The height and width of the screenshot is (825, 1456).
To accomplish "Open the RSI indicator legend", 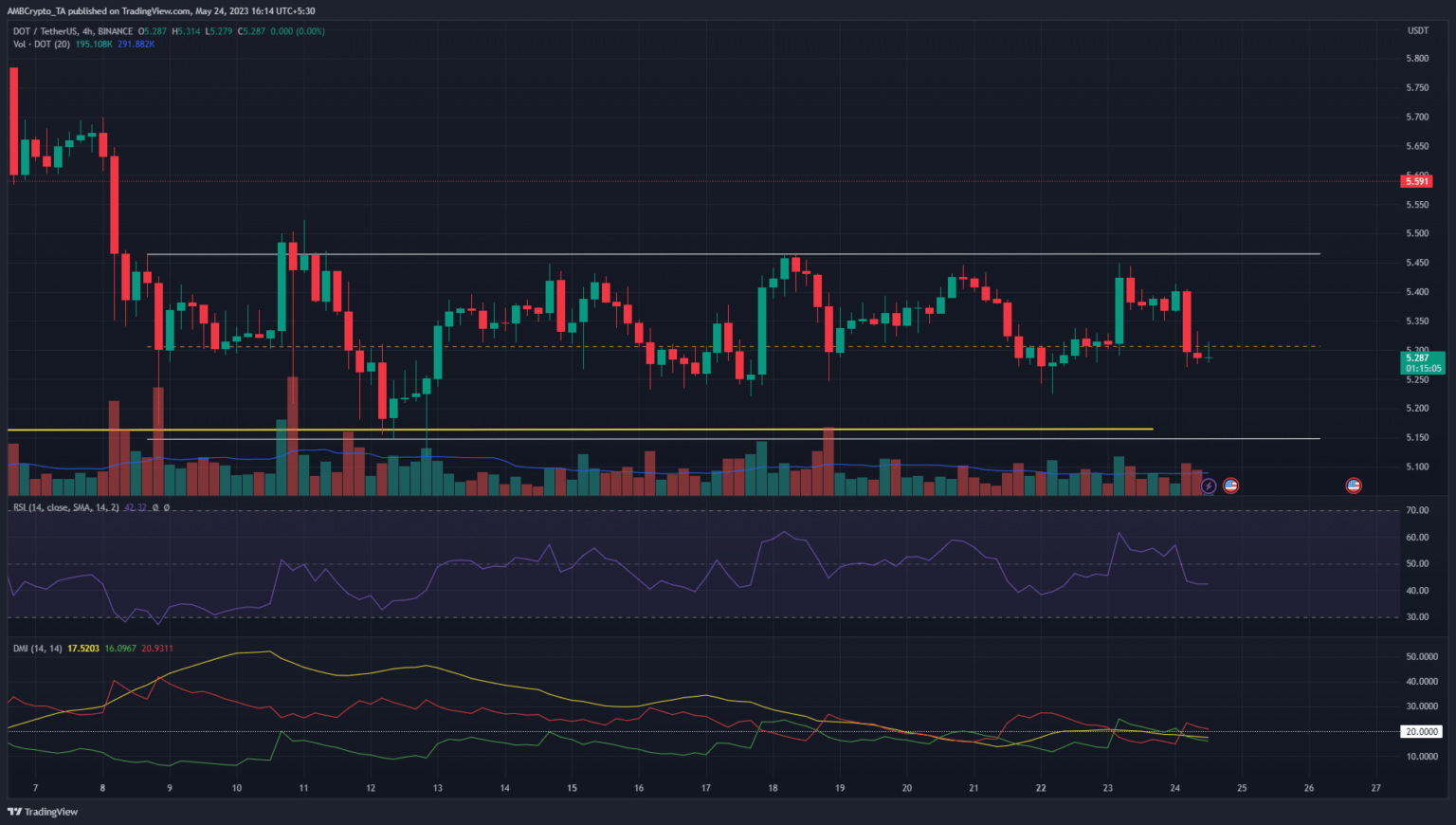I will tap(66, 508).
